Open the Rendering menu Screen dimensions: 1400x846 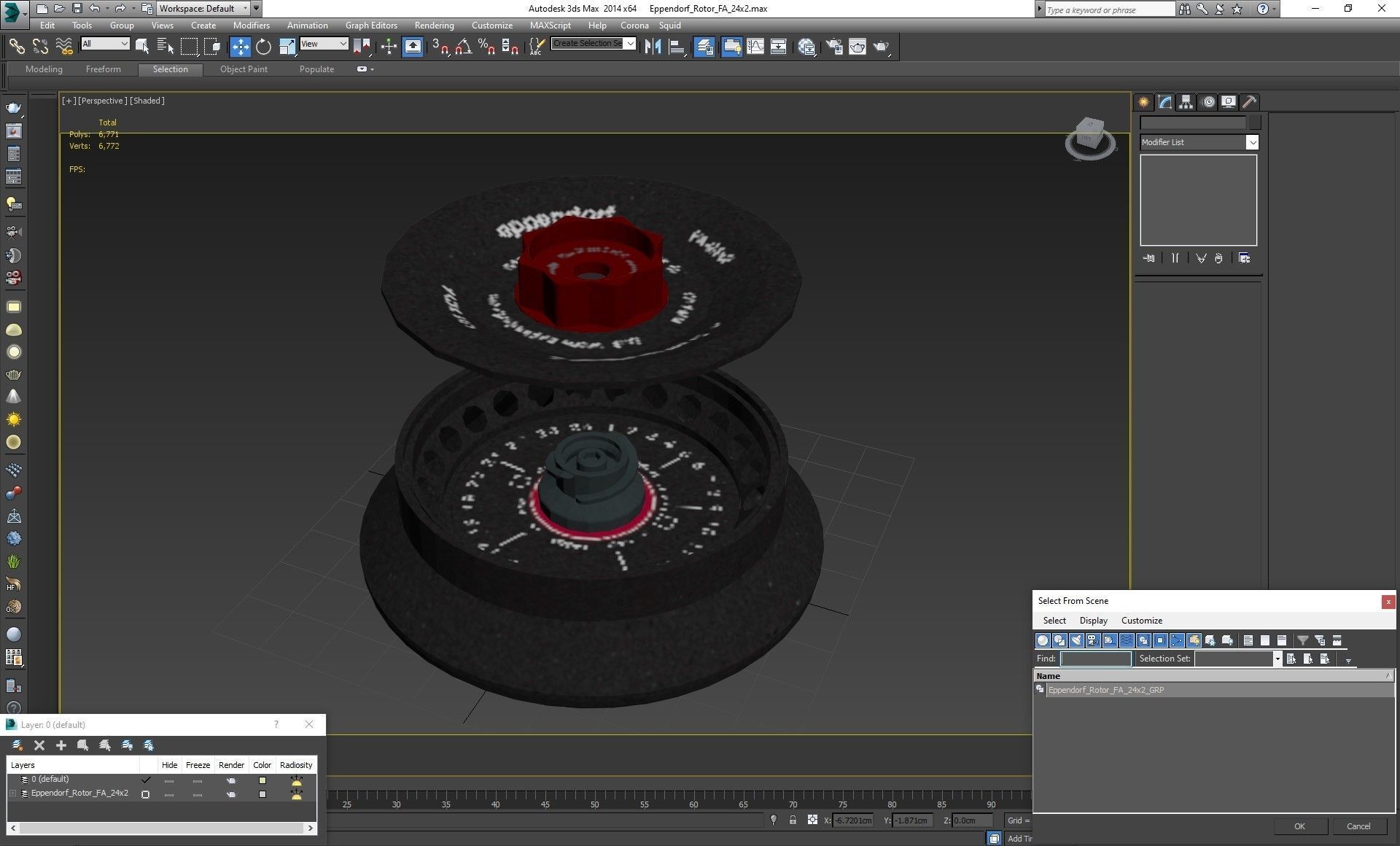coord(434,25)
